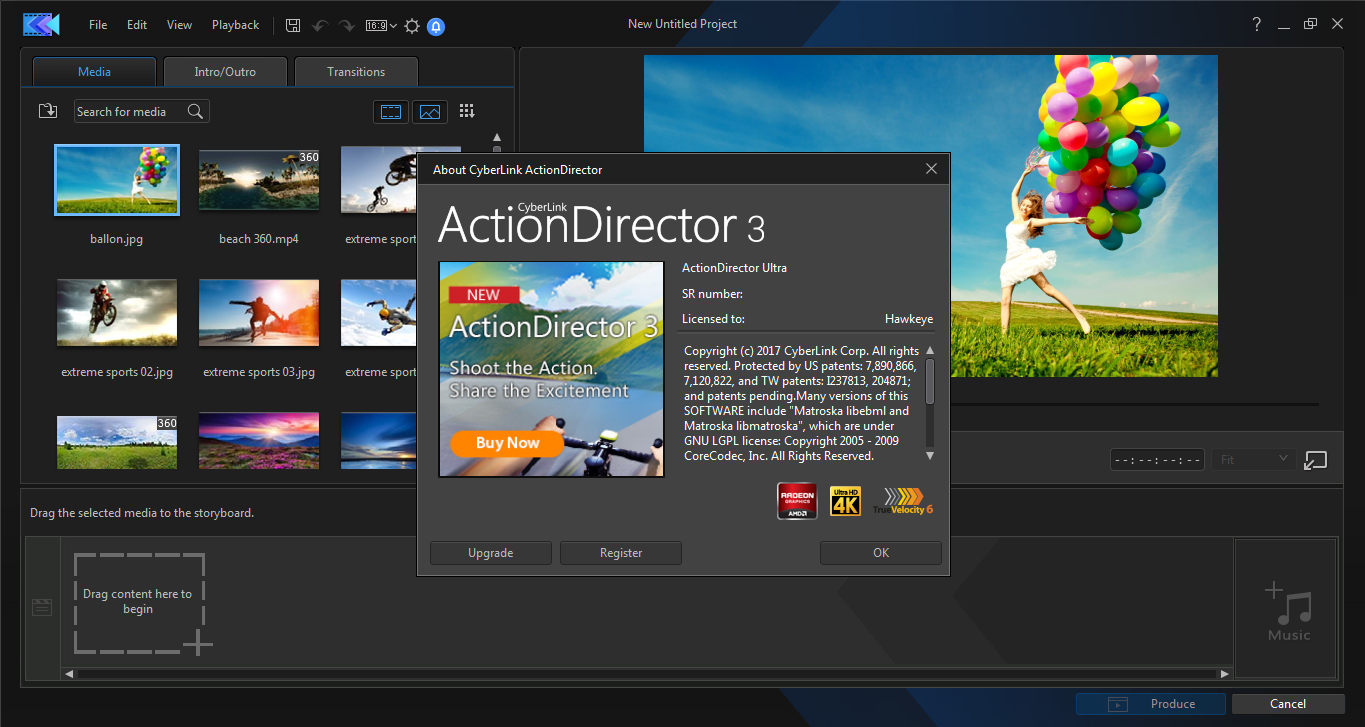
Task: Click the undo arrow icon
Action: [x=320, y=25]
